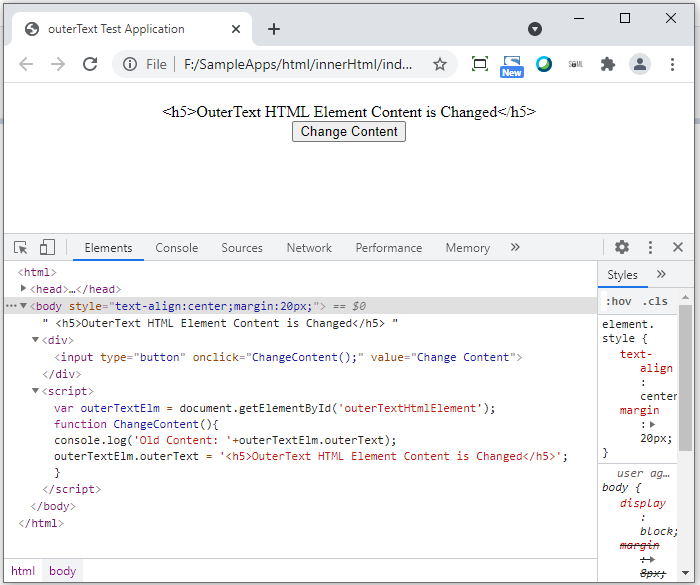Open Chrome's three-dot menu

pos(672,64)
